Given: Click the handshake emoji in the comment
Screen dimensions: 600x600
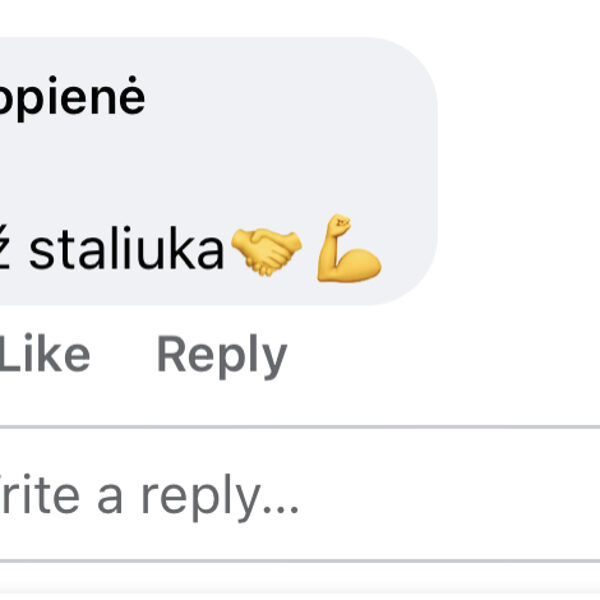Looking at the screenshot, I should (x=265, y=251).
